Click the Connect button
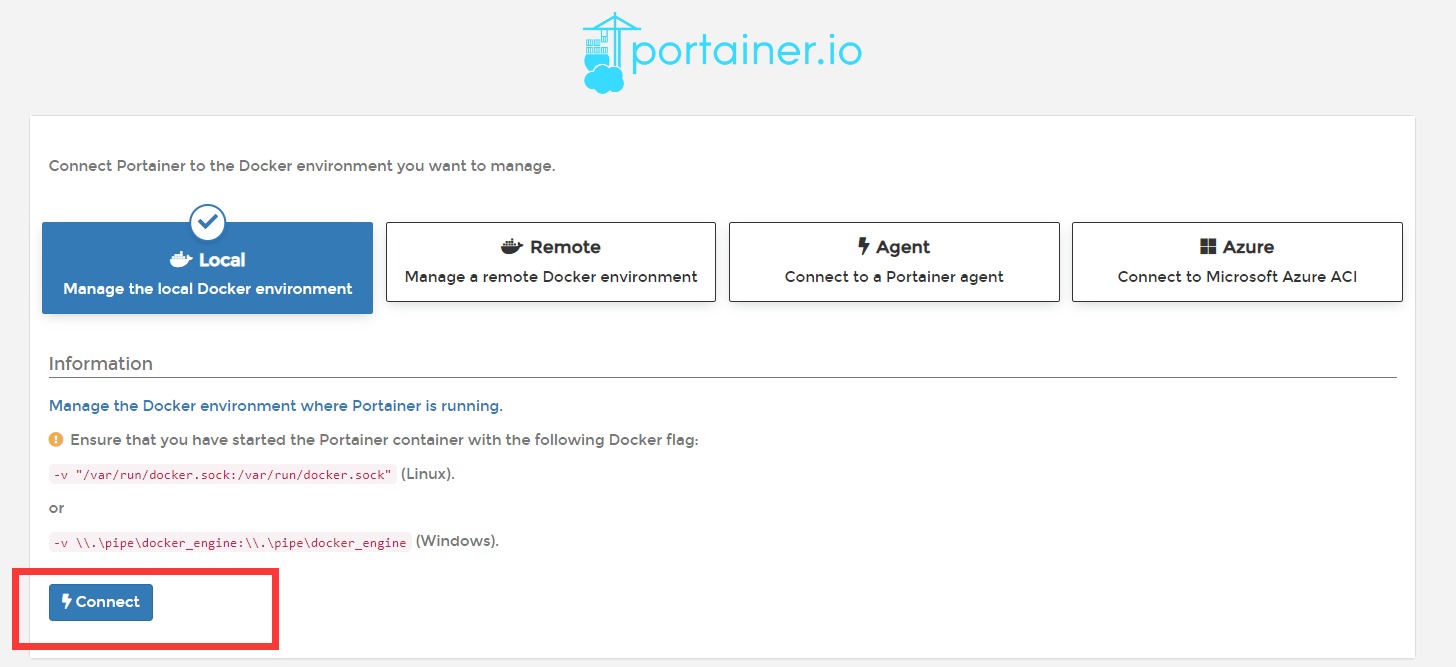1456x667 pixels. click(101, 602)
